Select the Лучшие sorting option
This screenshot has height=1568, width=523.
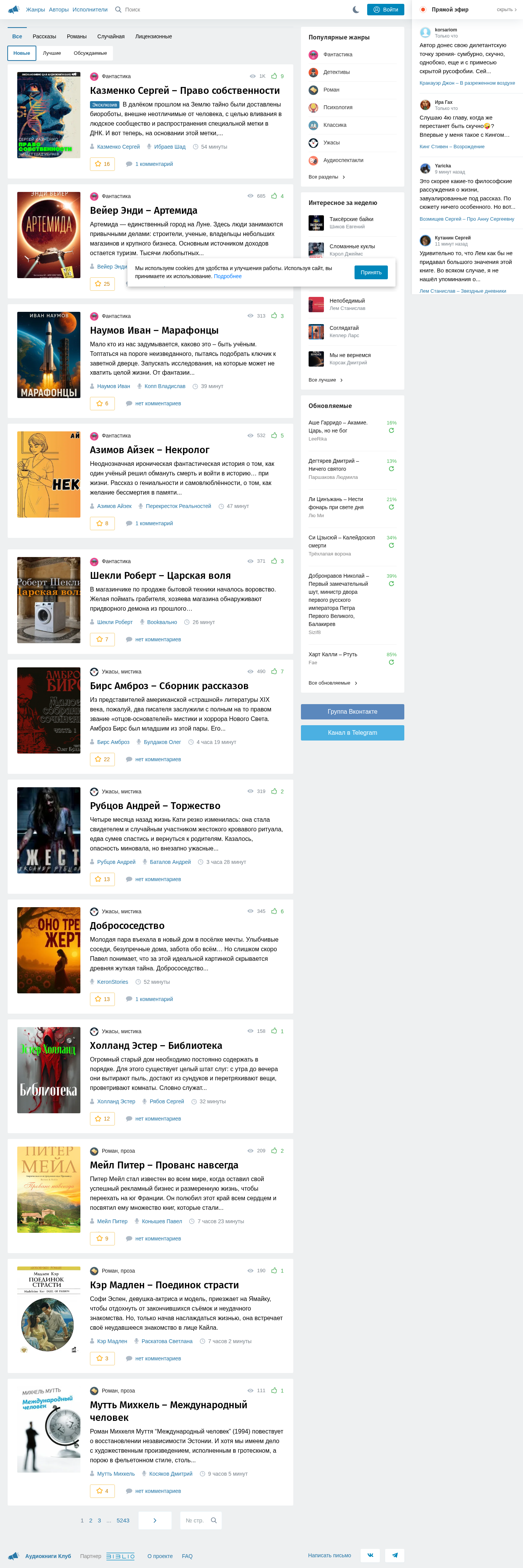52,53
